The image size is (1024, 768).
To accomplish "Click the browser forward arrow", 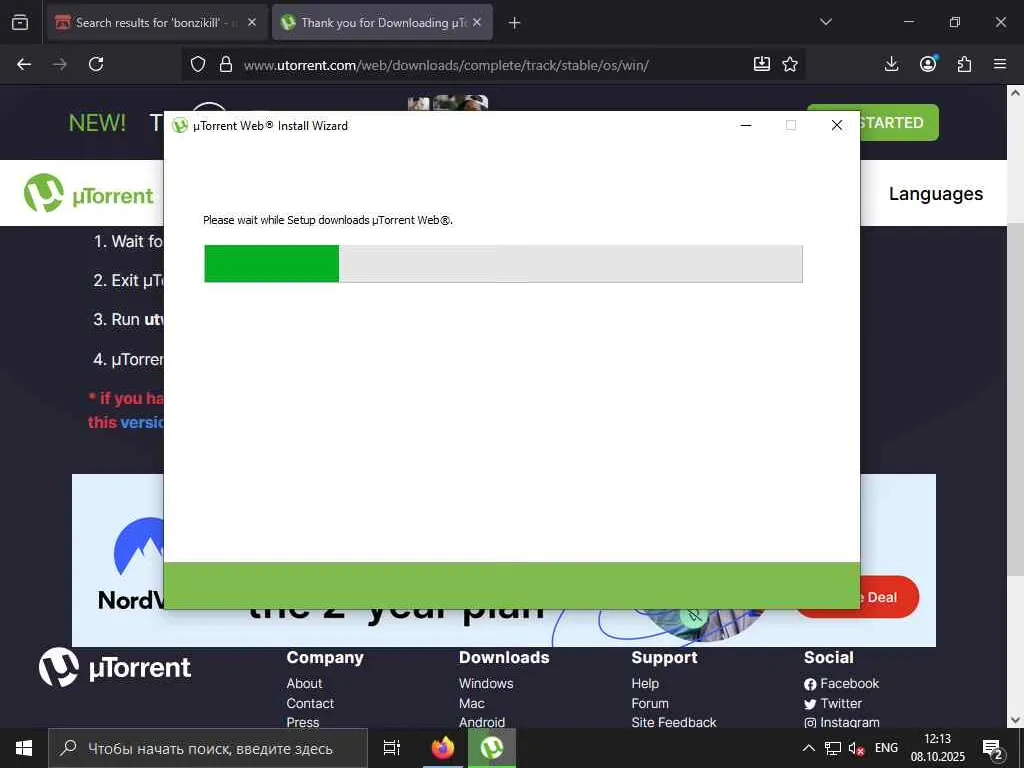I will pyautogui.click(x=59, y=64).
